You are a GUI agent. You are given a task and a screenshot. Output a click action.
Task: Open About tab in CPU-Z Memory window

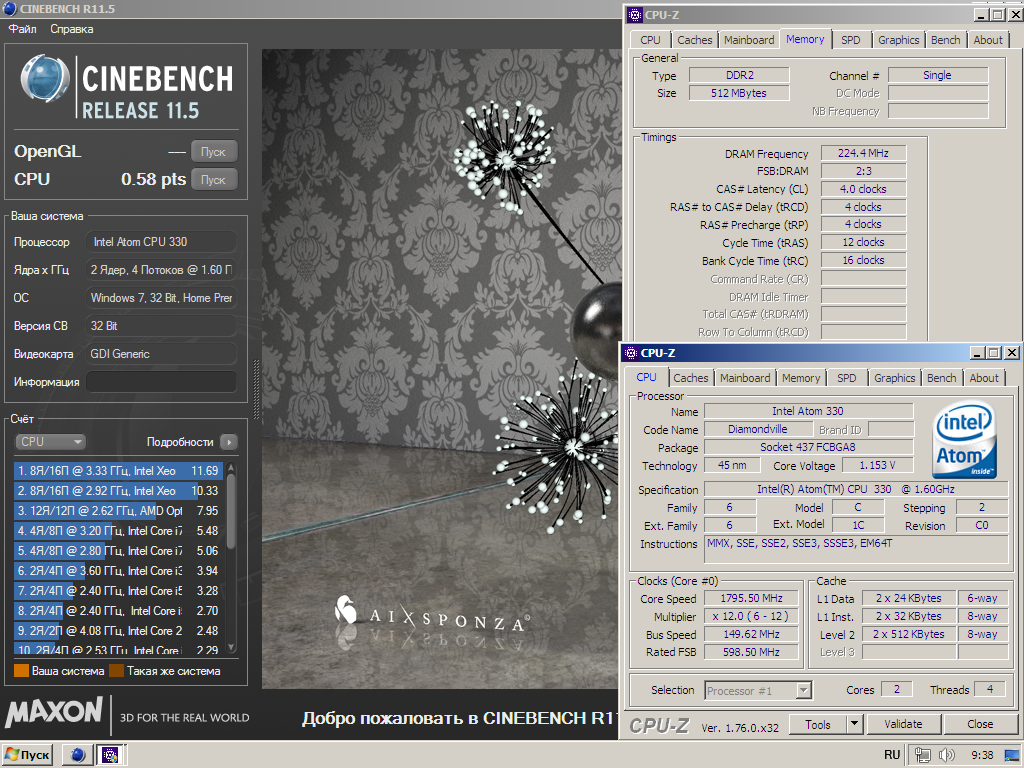pyautogui.click(x=987, y=40)
